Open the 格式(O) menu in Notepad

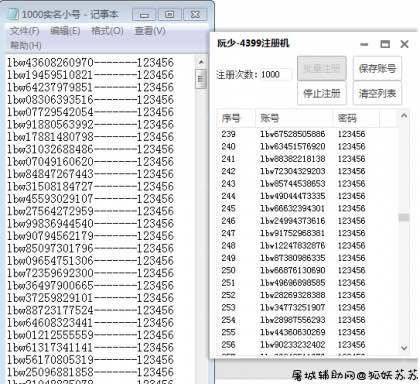[107, 31]
